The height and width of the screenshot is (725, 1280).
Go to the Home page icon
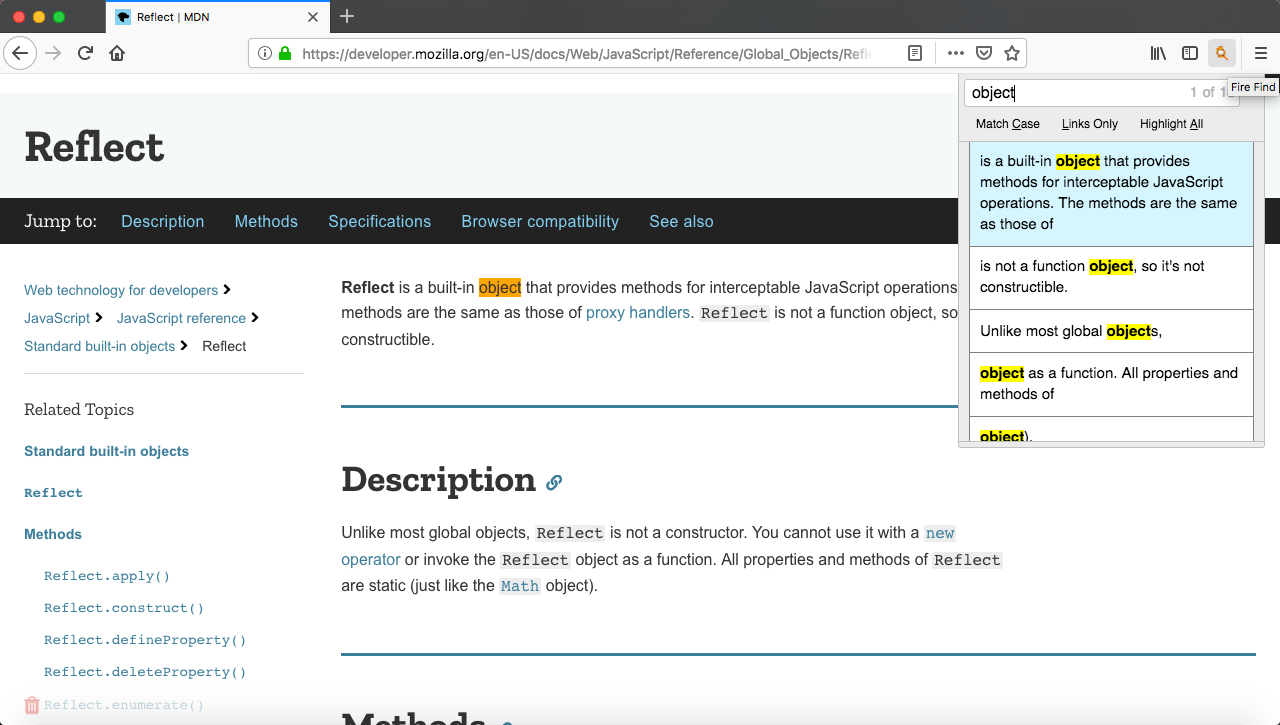[117, 53]
